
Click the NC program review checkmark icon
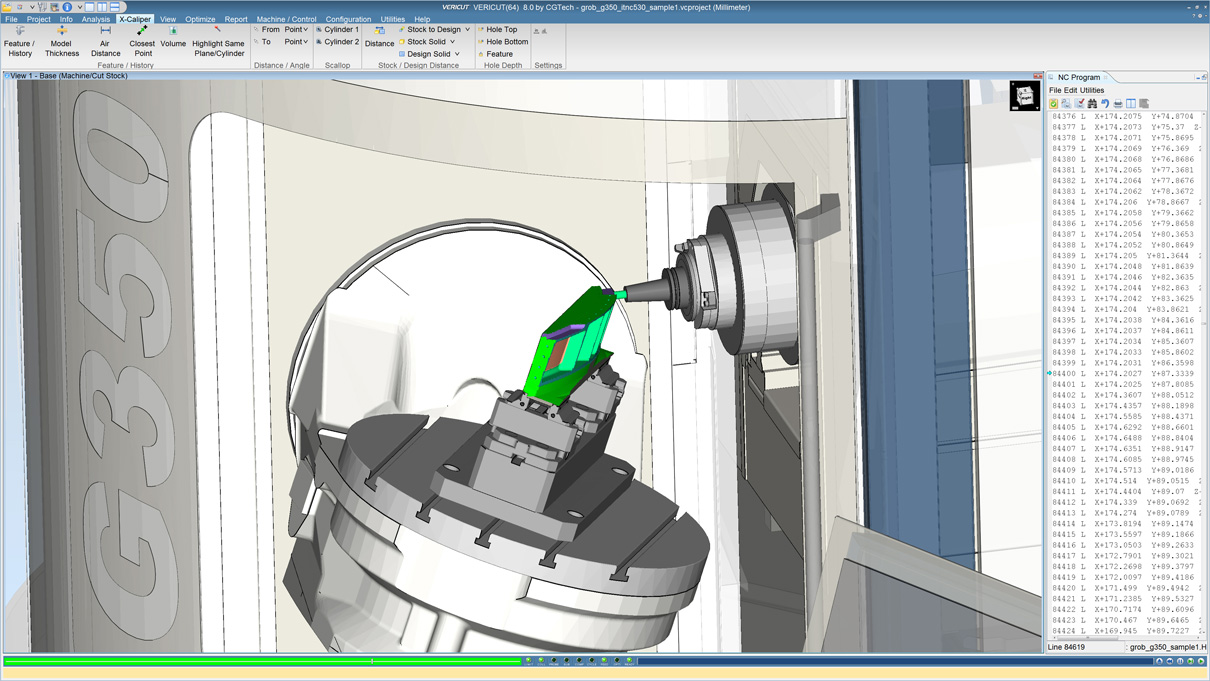[1080, 104]
